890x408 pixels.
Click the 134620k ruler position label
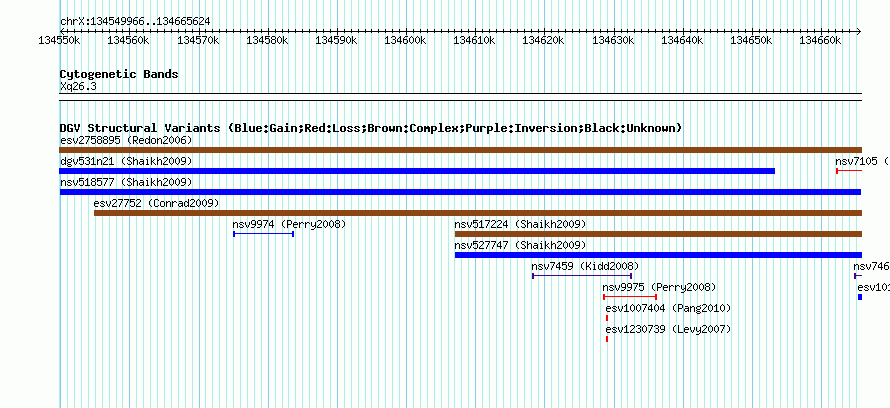click(543, 41)
